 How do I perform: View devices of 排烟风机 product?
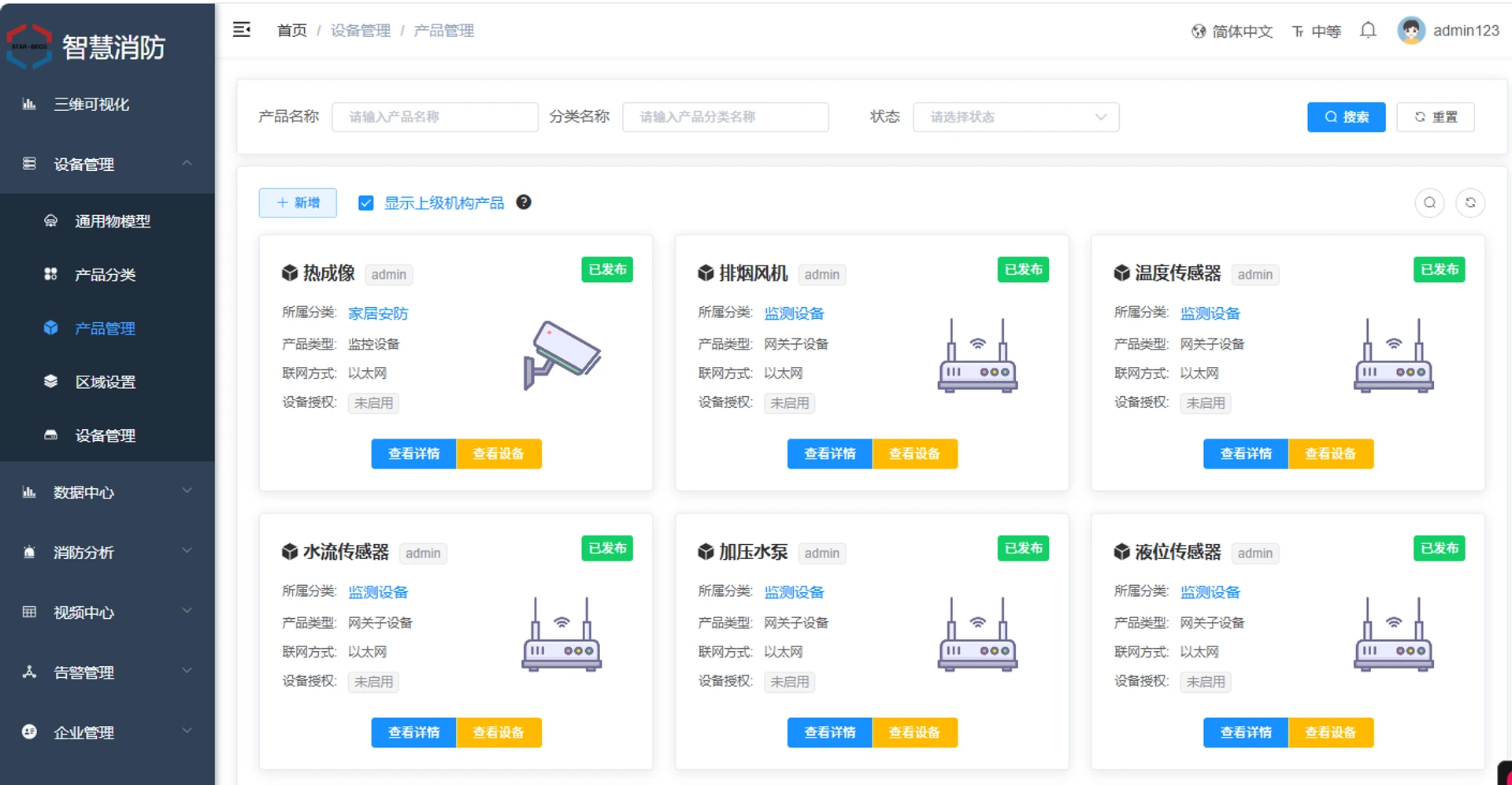(914, 454)
